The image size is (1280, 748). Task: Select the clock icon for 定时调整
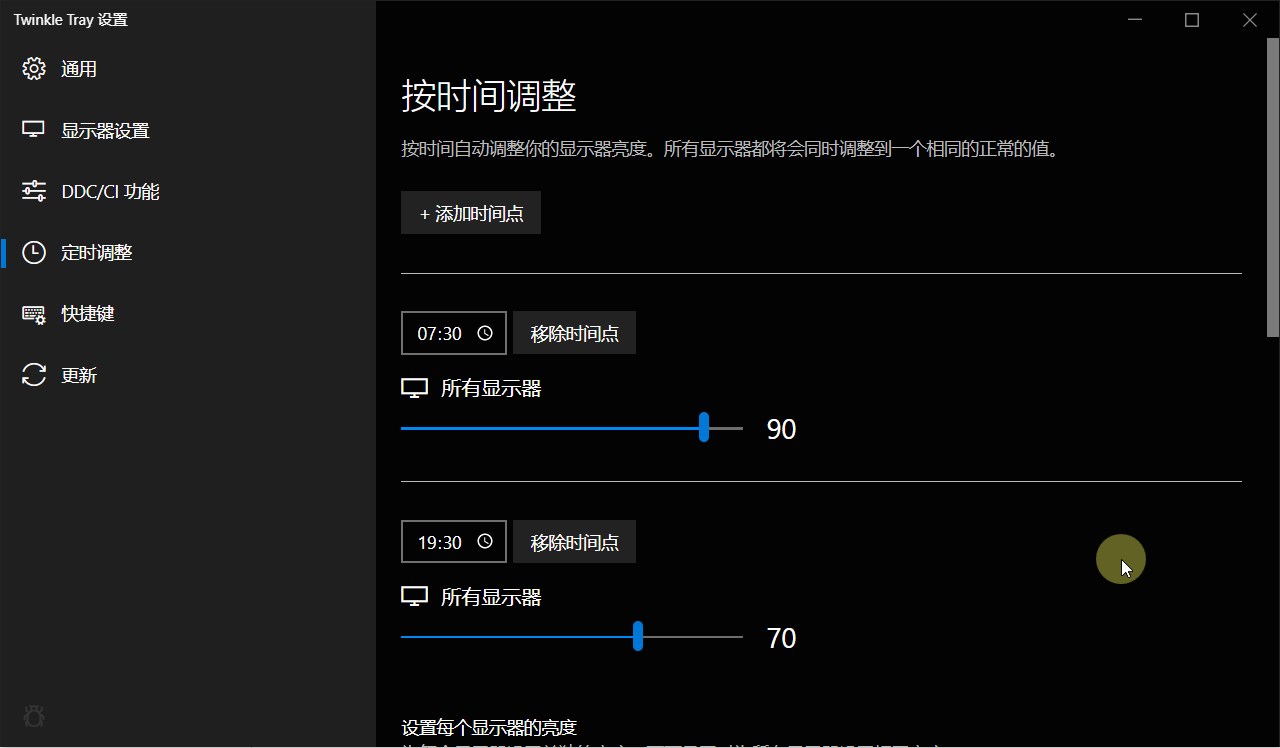tap(33, 252)
